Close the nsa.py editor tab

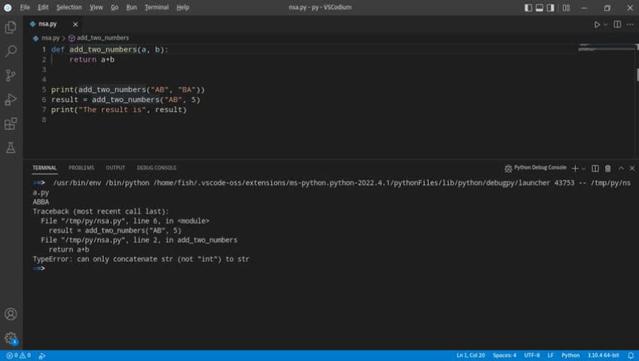tap(75, 24)
